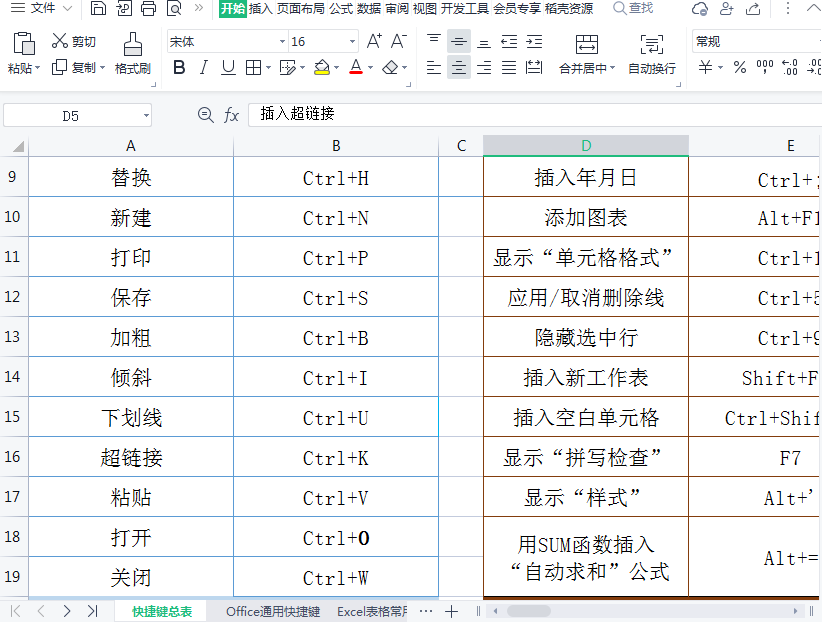Toggle bold formatting on the selection
Viewport: 822px width, 622px height.
(180, 68)
